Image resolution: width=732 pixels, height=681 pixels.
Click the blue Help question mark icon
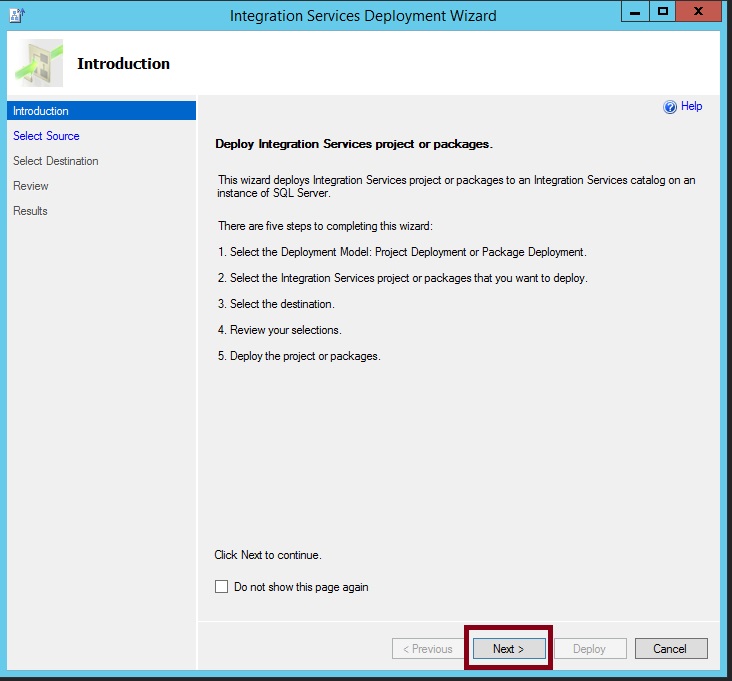pyautogui.click(x=669, y=107)
